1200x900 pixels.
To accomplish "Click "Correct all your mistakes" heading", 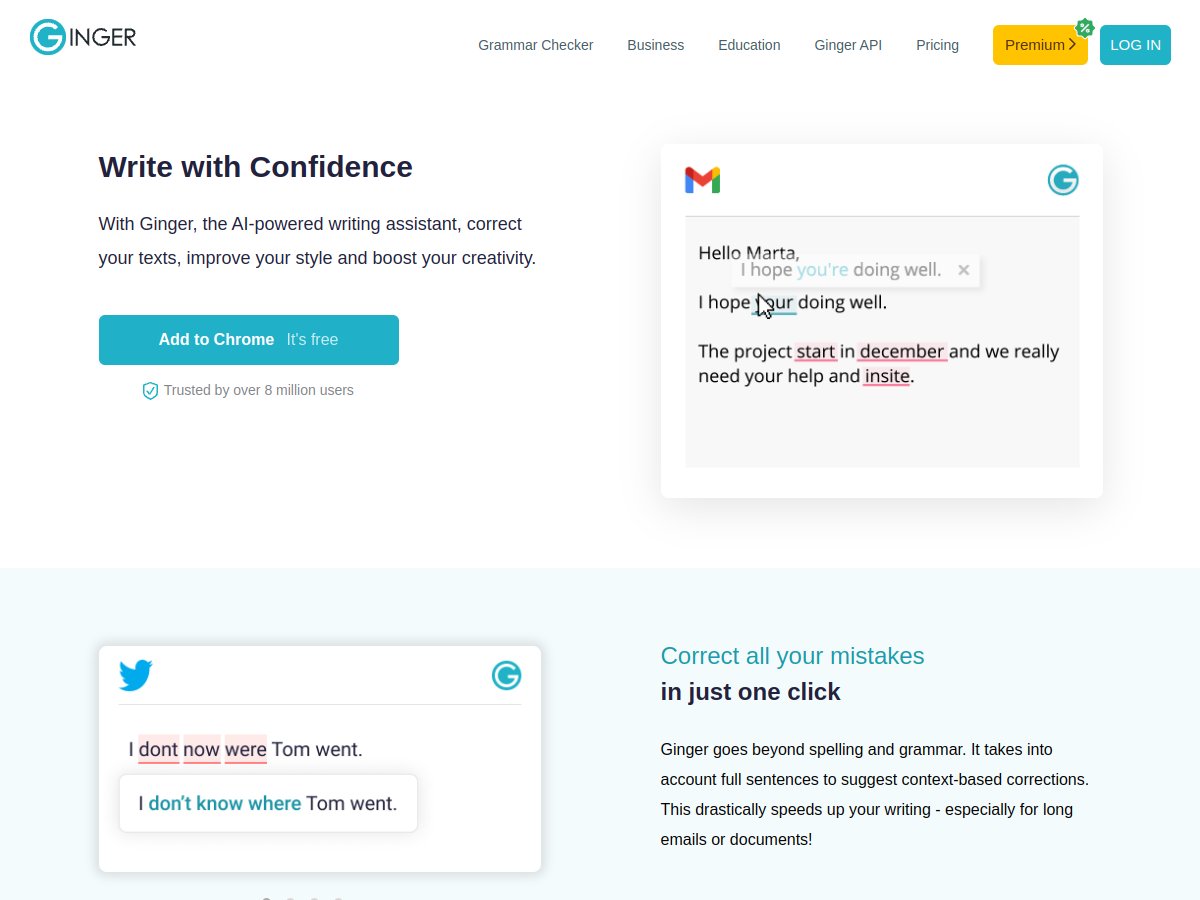I will [x=792, y=656].
